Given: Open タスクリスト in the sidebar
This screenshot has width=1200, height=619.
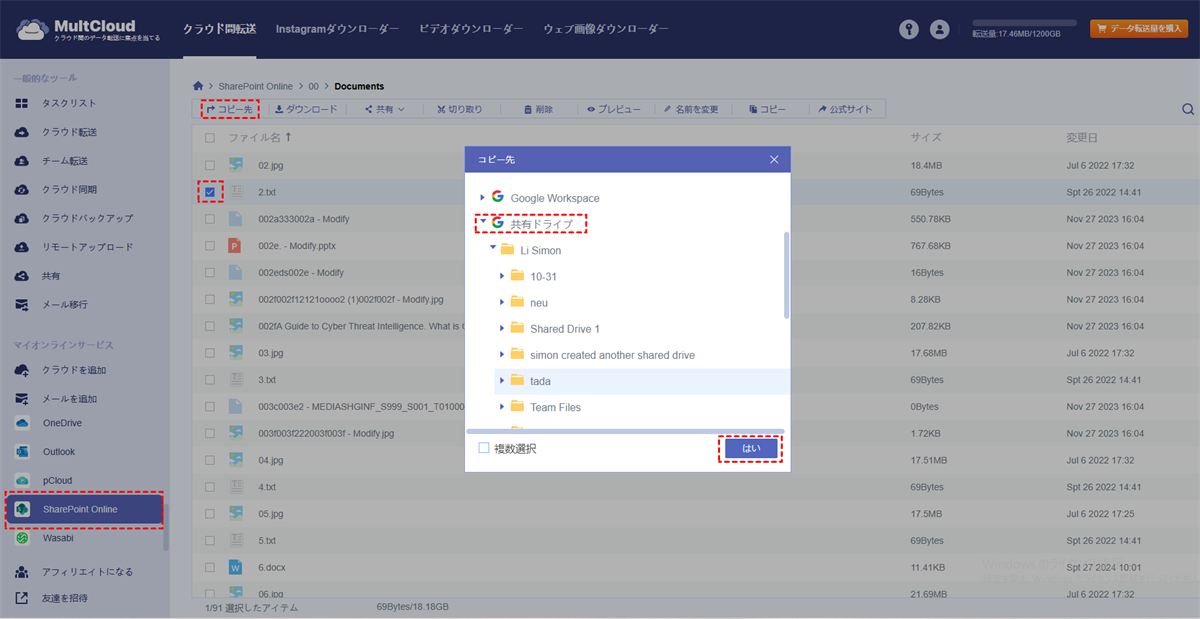Looking at the screenshot, I should pyautogui.click(x=68, y=103).
